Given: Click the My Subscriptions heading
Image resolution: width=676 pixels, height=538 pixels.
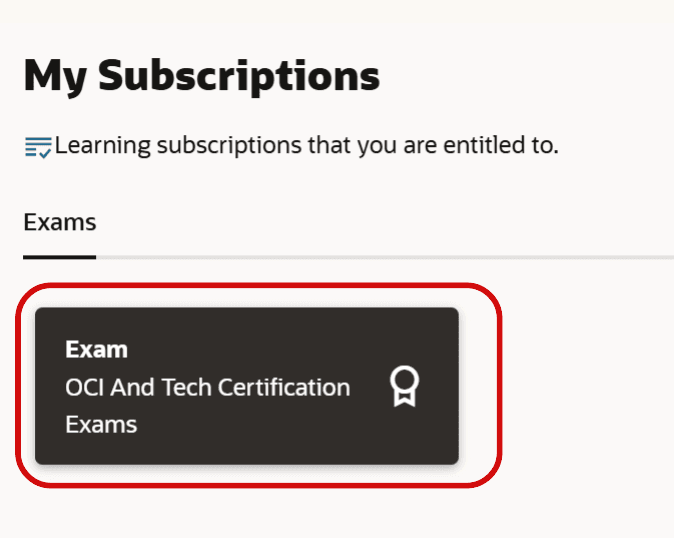Looking at the screenshot, I should point(201,76).
